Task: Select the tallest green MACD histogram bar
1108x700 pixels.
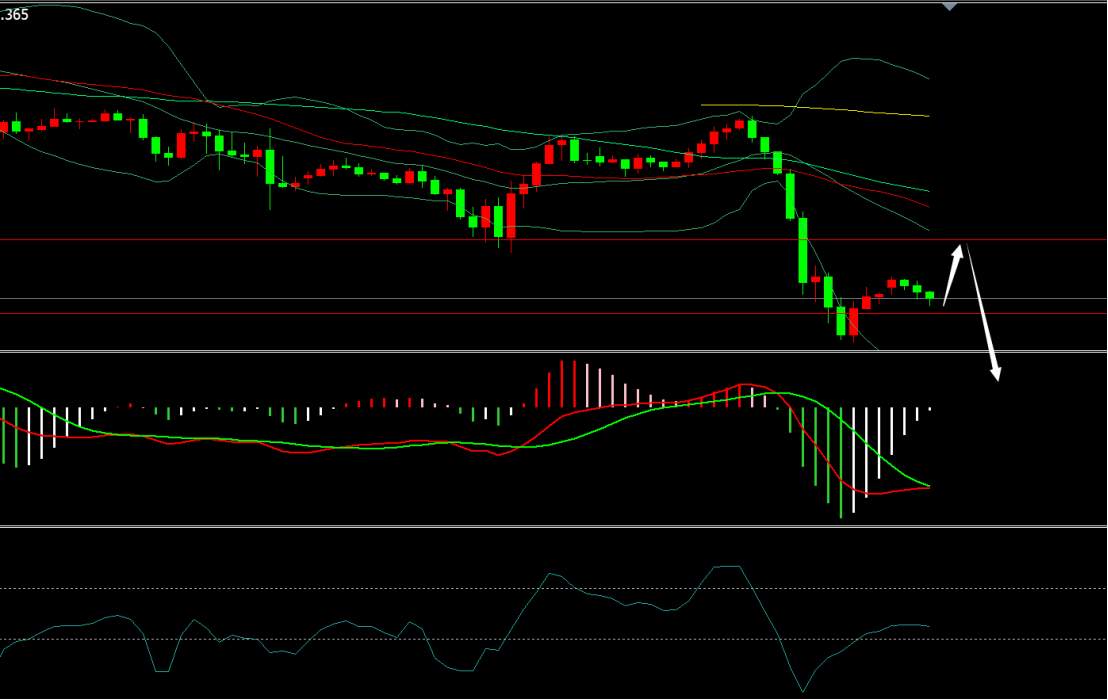Action: (841, 463)
